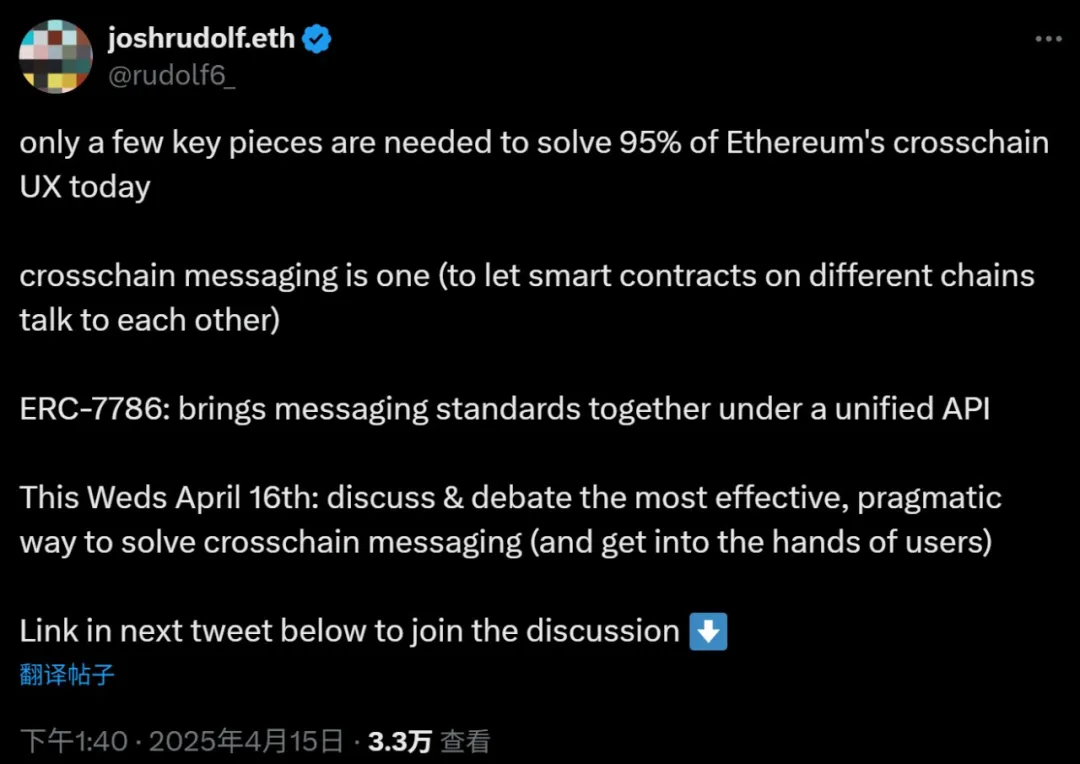This screenshot has height=764, width=1080.
Task: Open the @rudolf6_ handle link
Action: point(171,77)
